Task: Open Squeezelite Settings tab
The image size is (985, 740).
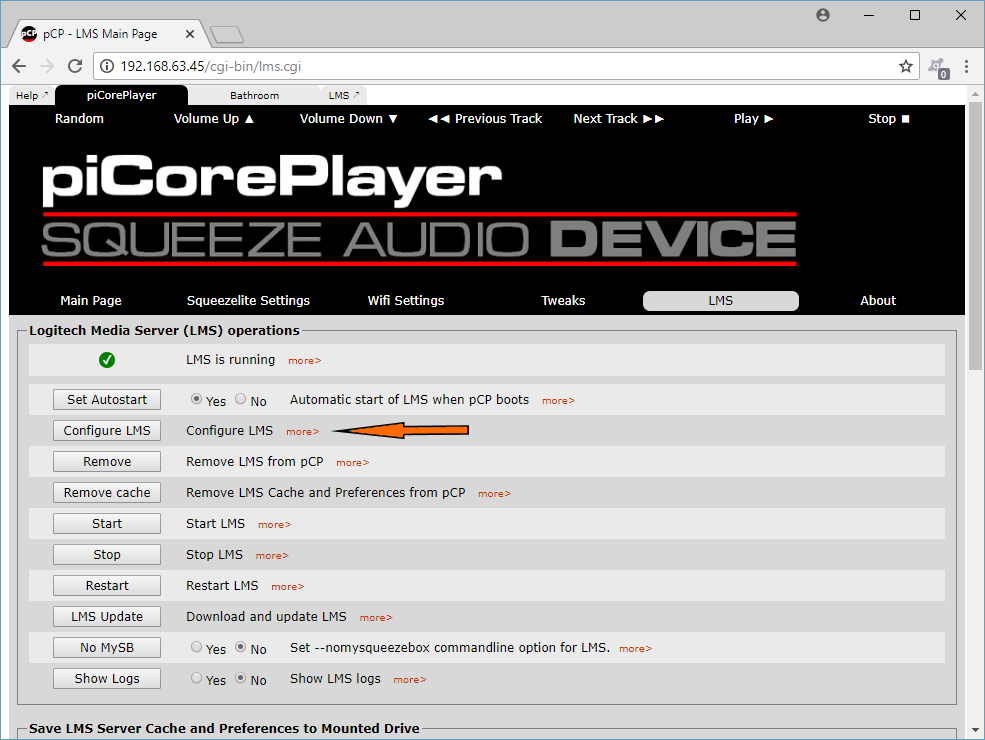Action: click(x=248, y=300)
